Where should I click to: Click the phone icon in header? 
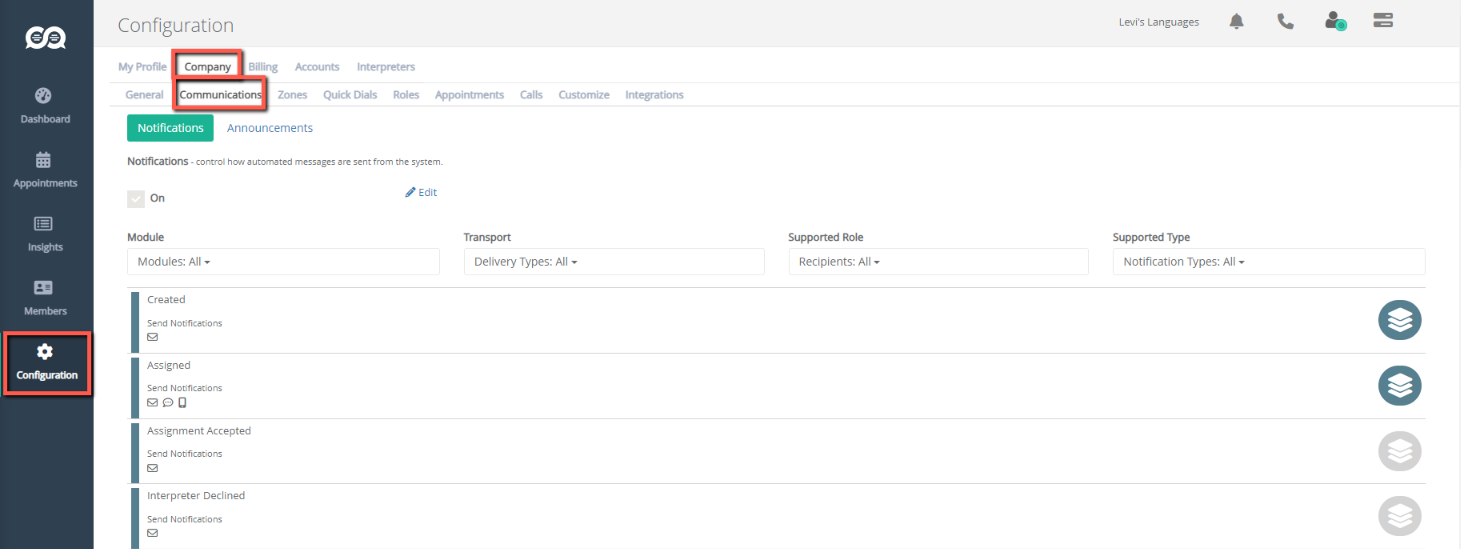tap(1285, 21)
